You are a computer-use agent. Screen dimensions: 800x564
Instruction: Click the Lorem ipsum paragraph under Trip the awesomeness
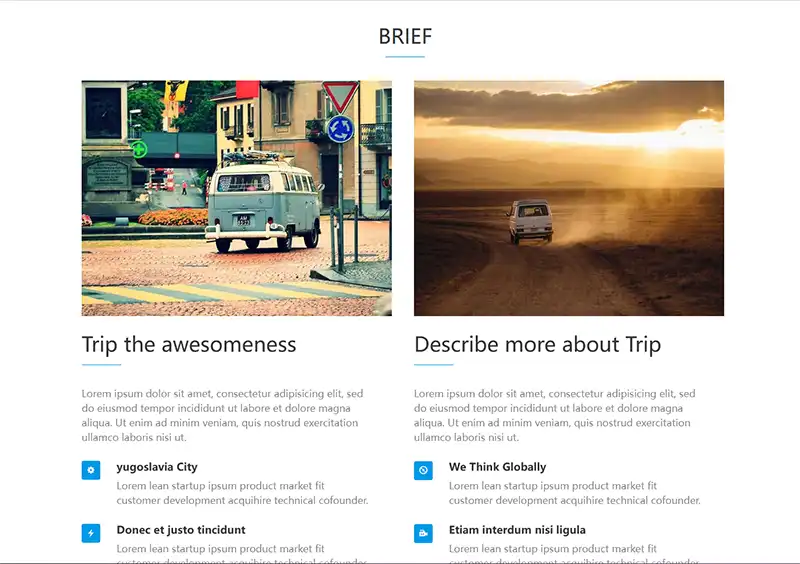[x=222, y=415]
